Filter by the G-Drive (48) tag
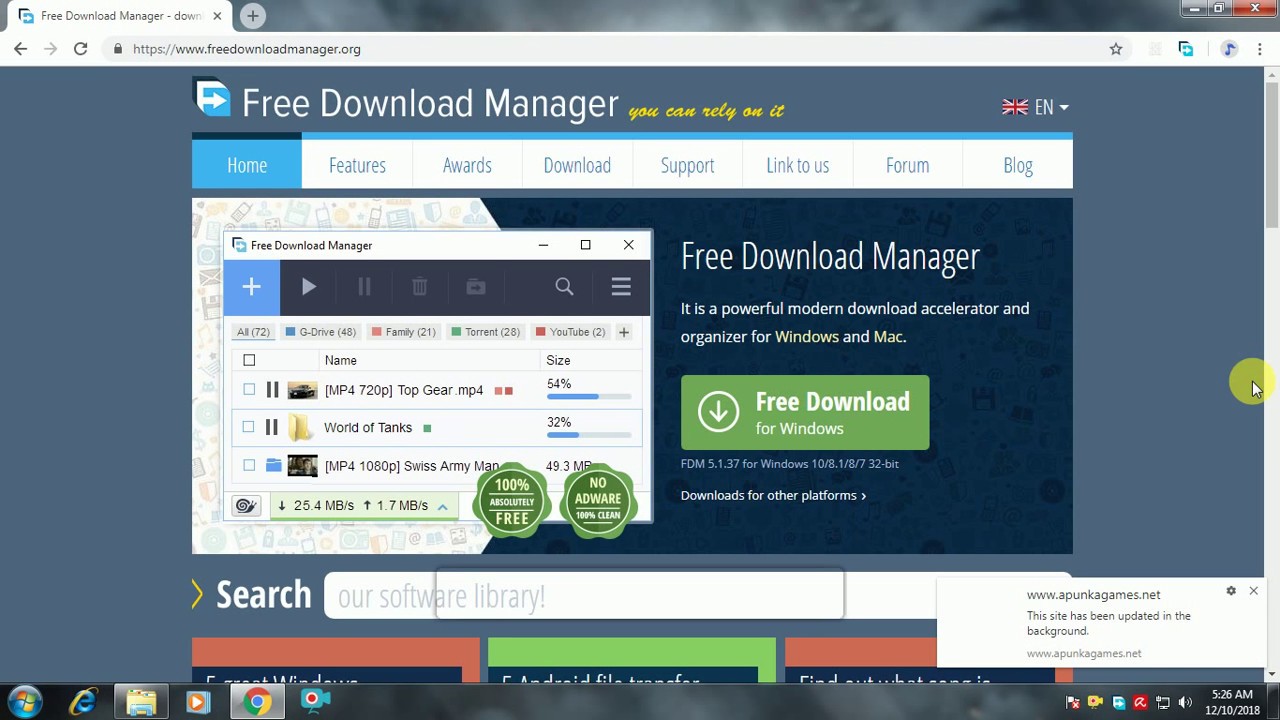Screen dimensions: 1280x720 coord(320,332)
